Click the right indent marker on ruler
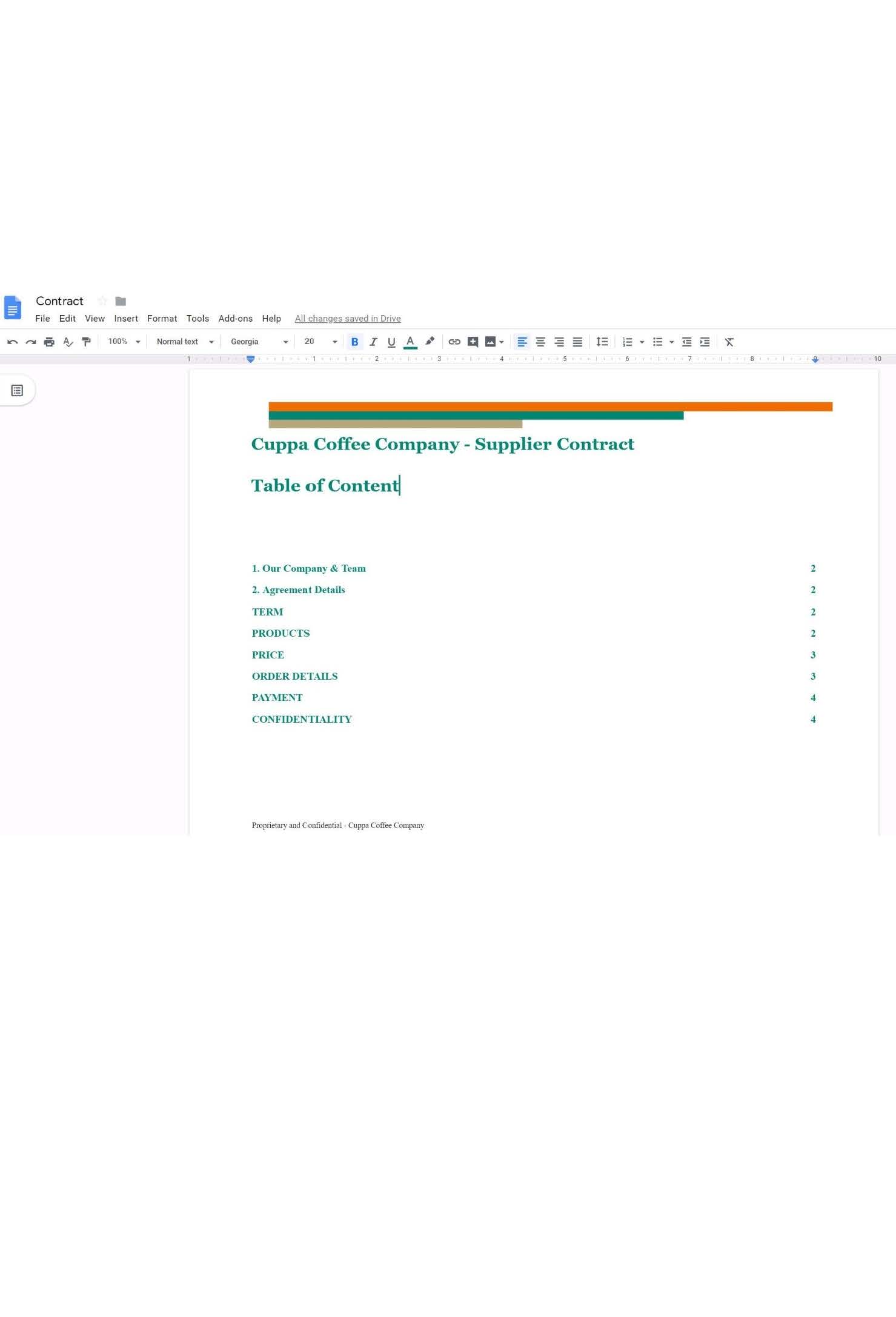This screenshot has height=1317, width=896. pos(815,359)
